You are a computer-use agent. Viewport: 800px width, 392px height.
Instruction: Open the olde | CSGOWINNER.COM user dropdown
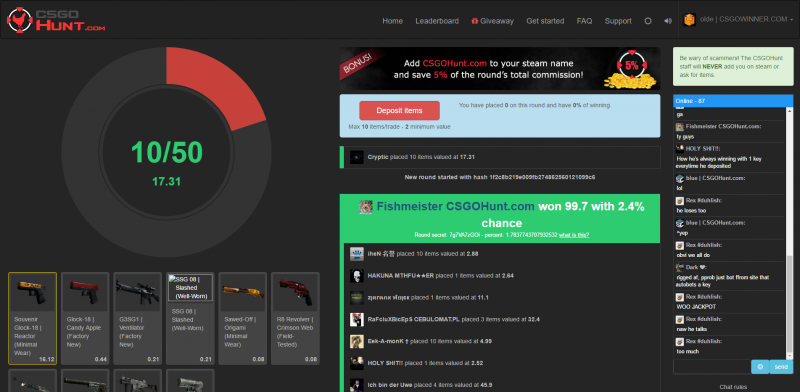click(738, 20)
